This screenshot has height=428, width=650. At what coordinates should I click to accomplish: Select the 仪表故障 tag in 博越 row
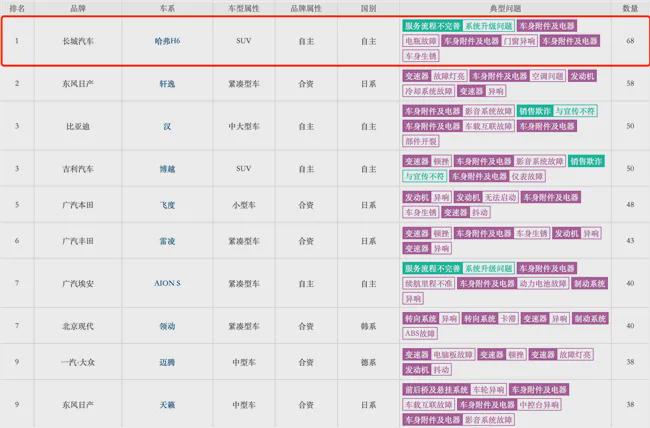[527, 176]
